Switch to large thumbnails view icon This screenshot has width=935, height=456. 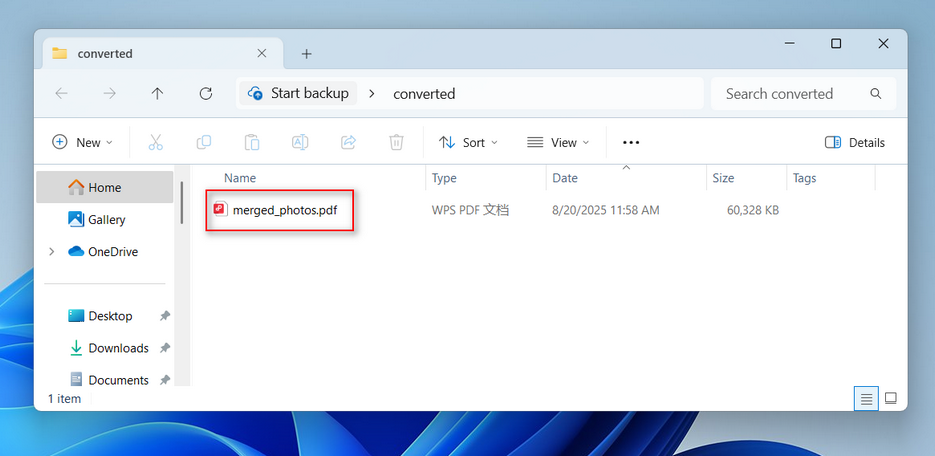891,398
